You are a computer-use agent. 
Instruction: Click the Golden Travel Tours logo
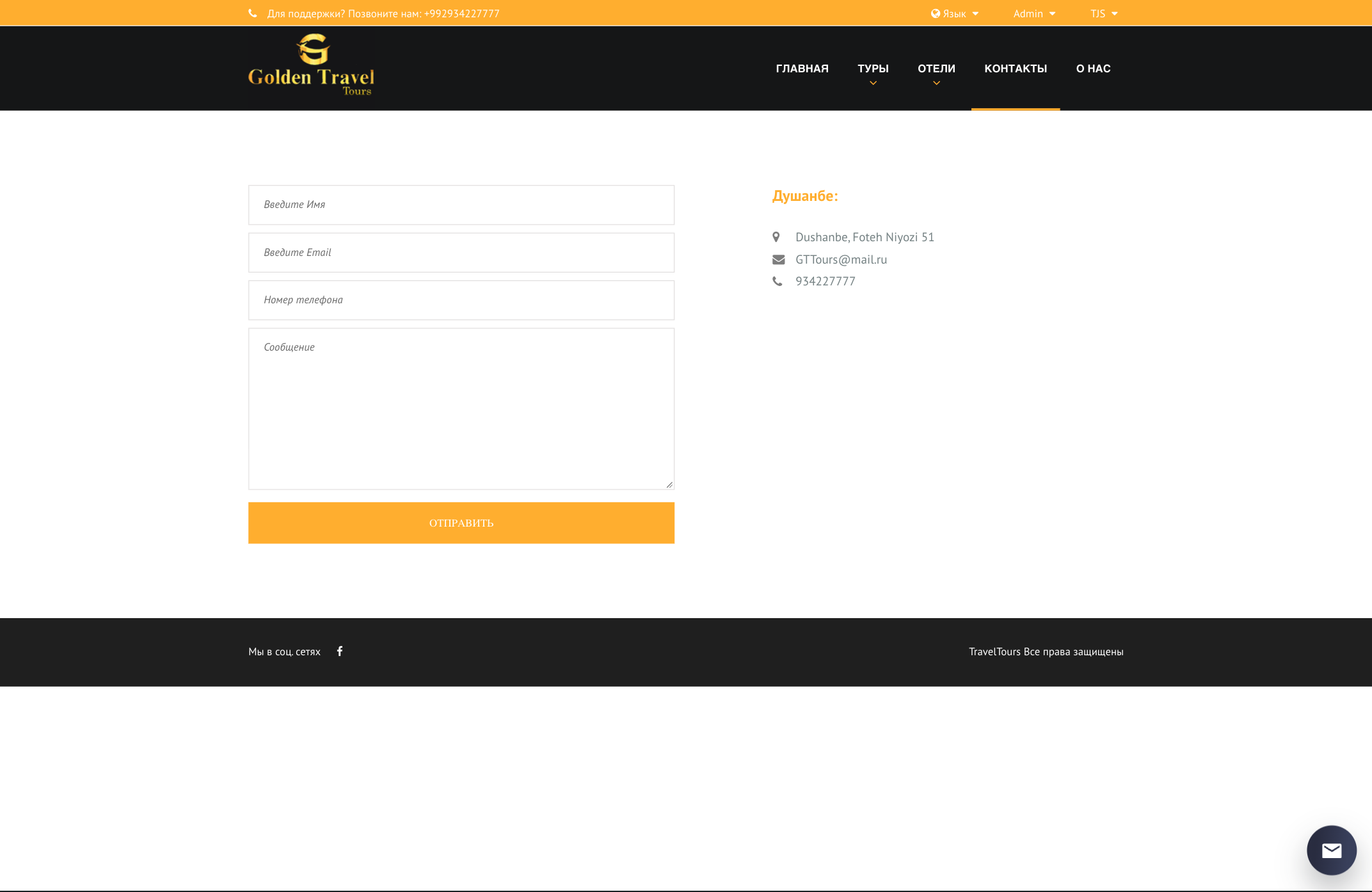(312, 65)
